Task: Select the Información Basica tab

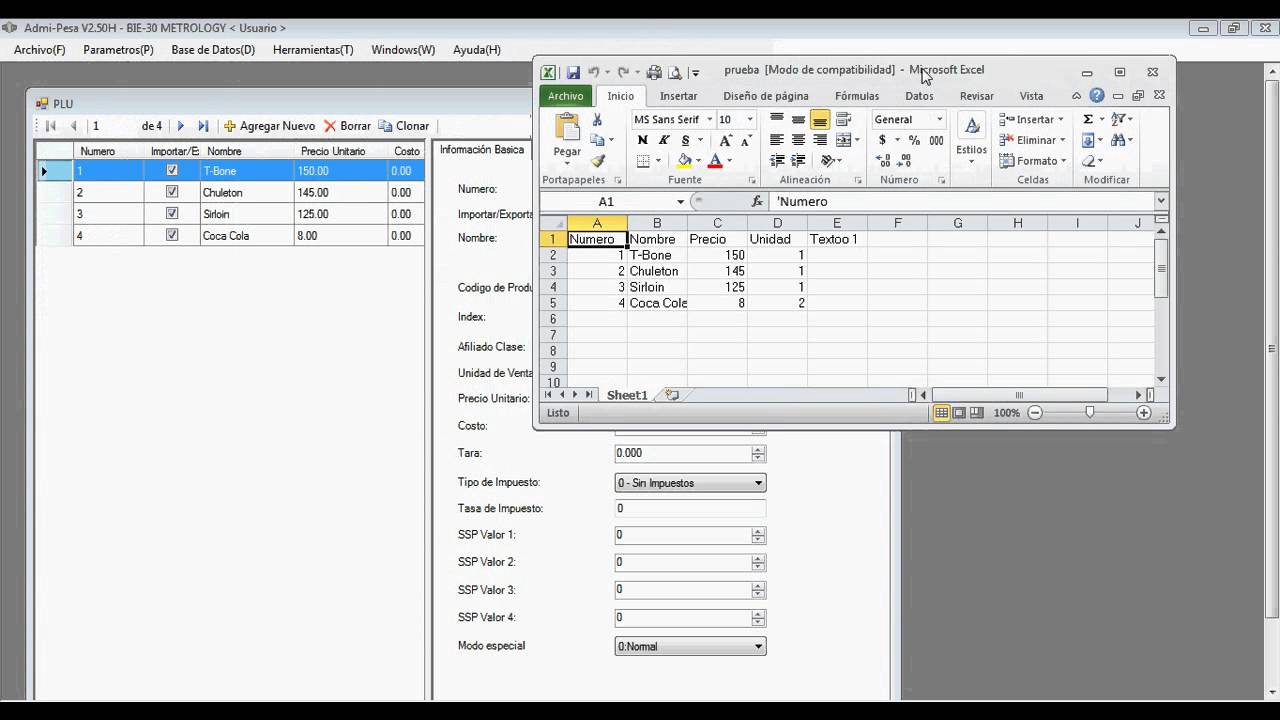Action: coord(482,149)
